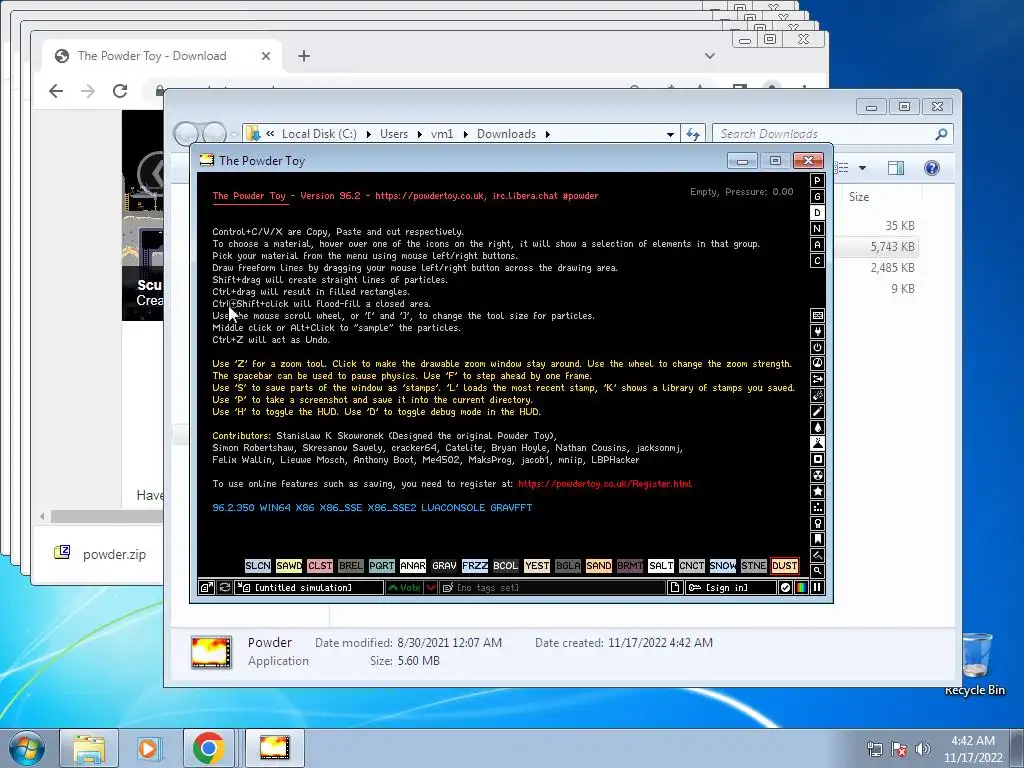Click the [no tags set] tags field
The image size is (1024, 768).
552,588
